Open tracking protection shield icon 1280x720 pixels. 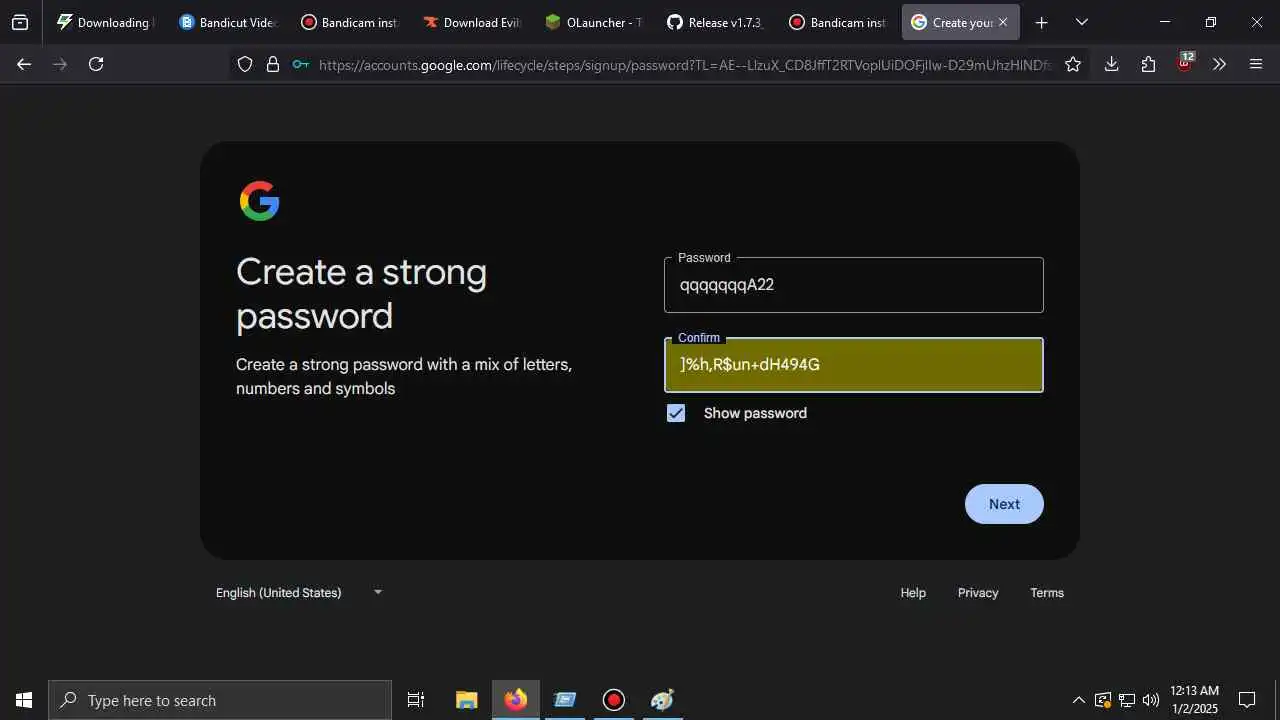pos(245,65)
